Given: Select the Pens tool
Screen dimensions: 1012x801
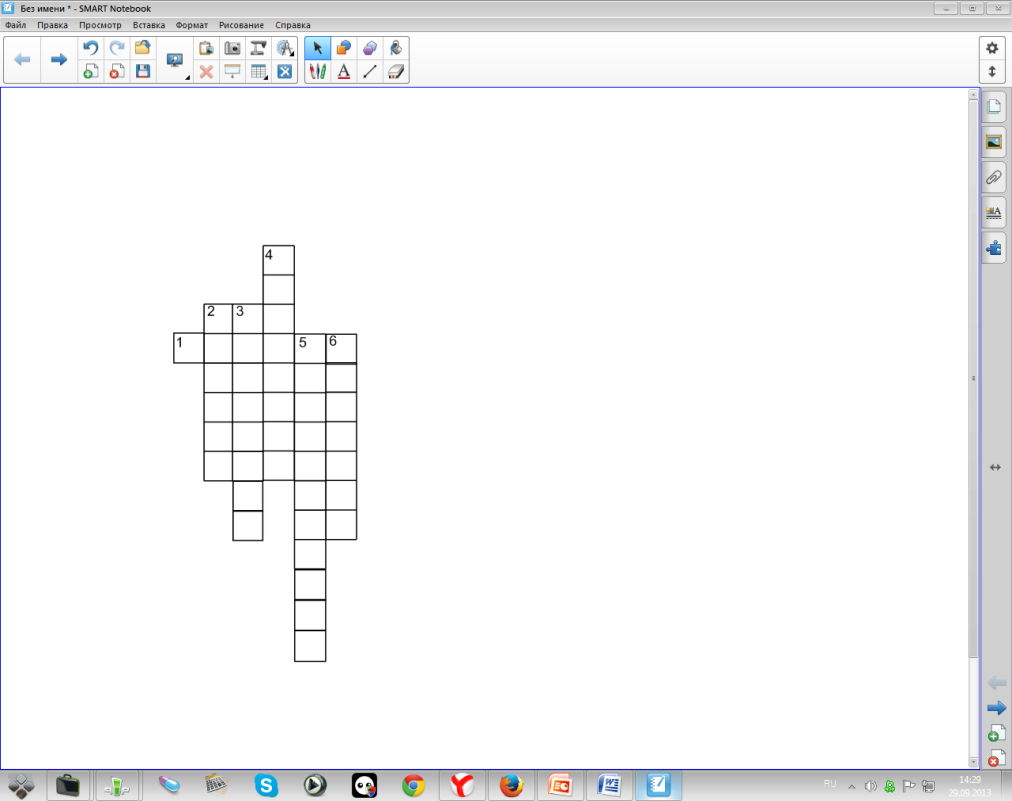Looking at the screenshot, I should pyautogui.click(x=318, y=71).
